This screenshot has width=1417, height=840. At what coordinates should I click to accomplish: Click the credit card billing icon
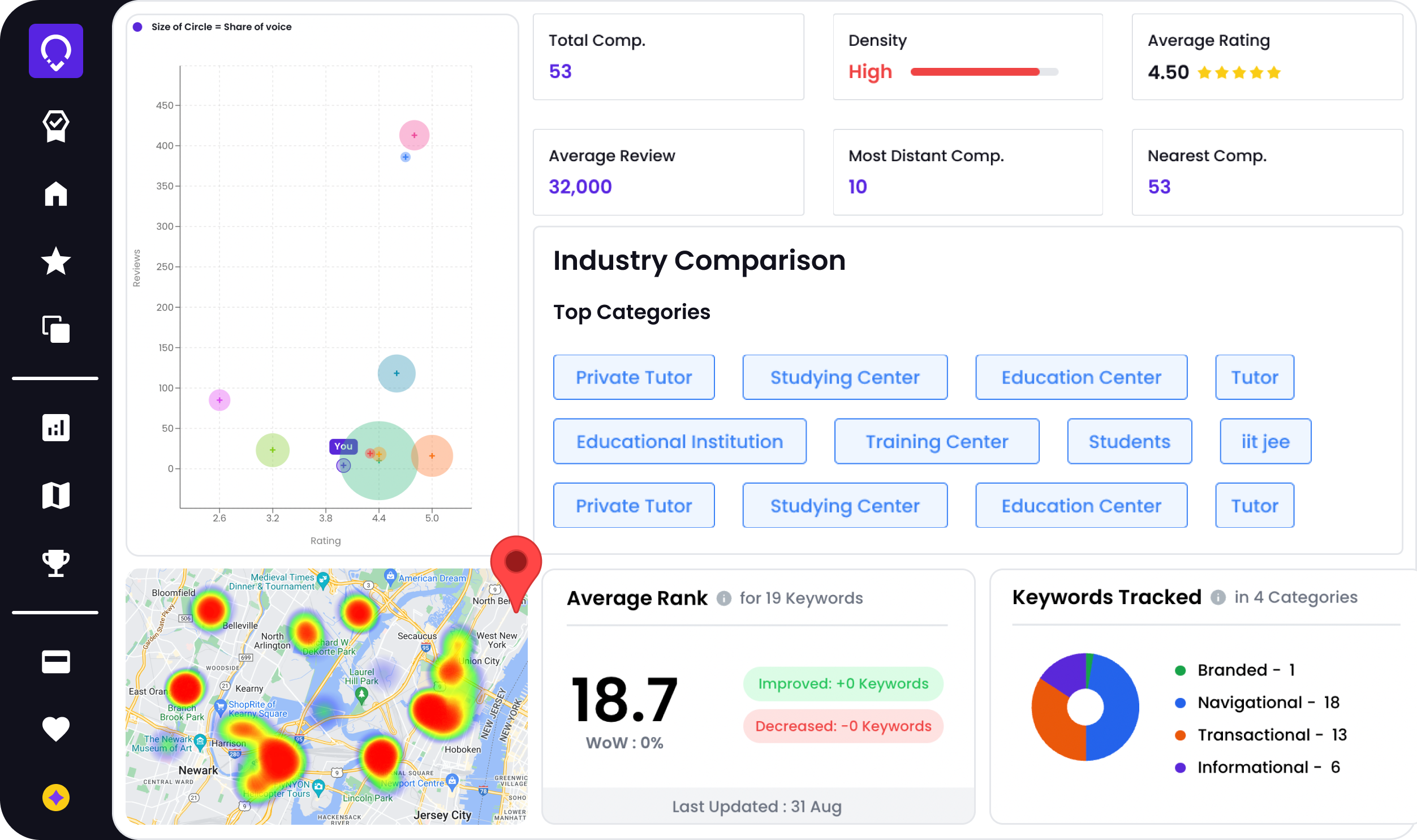point(55,661)
